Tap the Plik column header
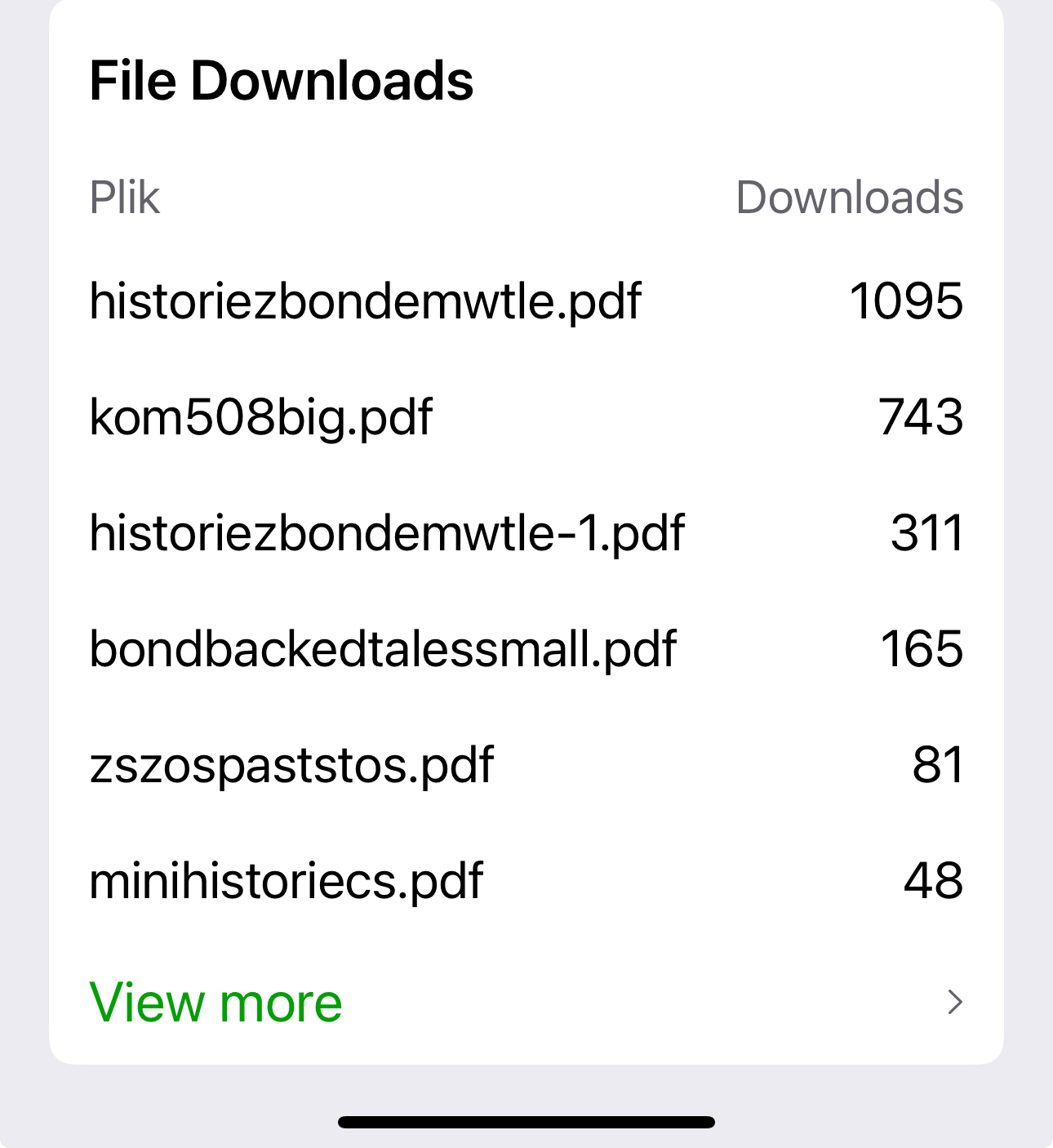Viewport: 1053px width, 1148px height. click(124, 198)
